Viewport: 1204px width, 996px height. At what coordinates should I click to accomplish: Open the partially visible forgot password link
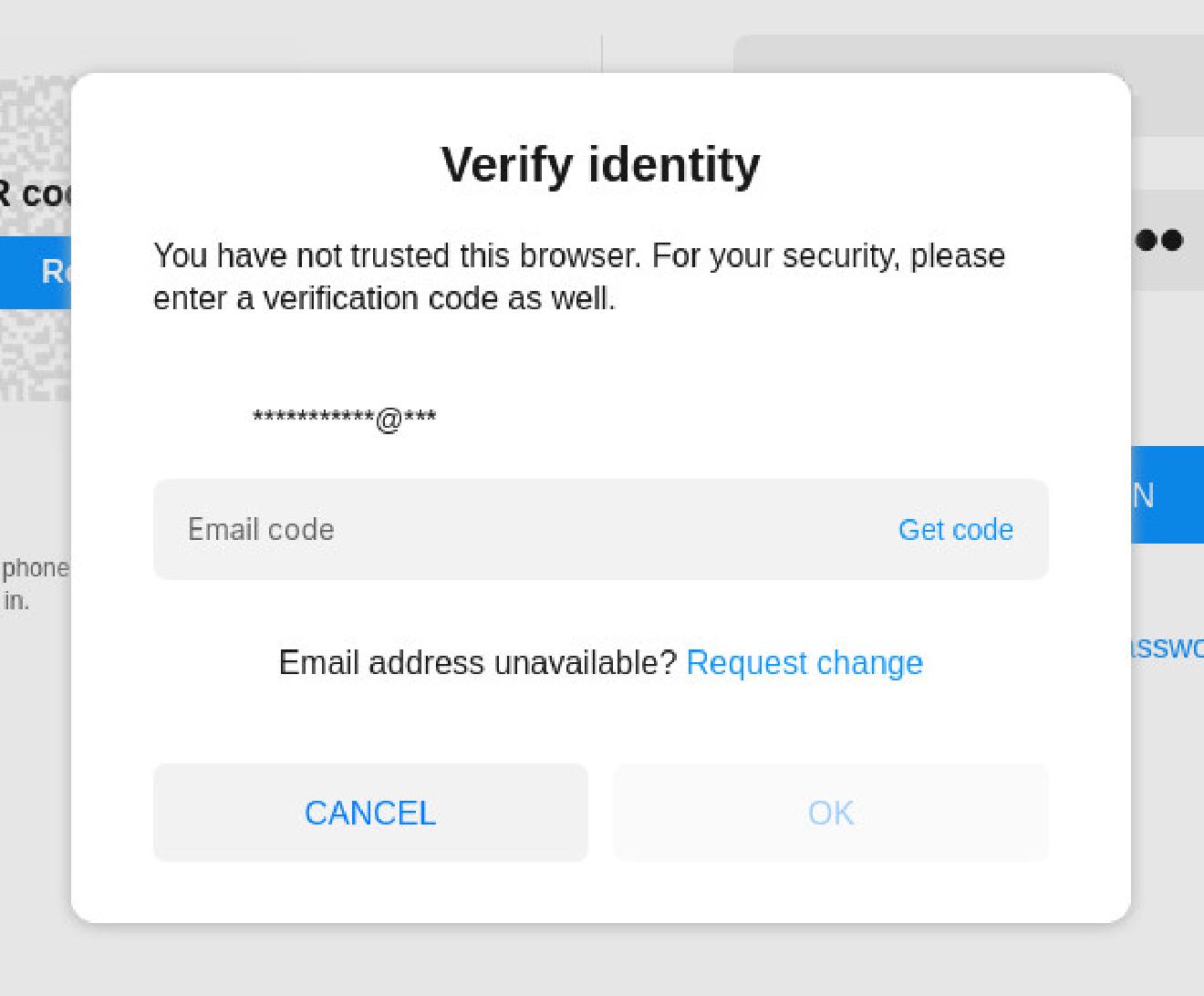(1169, 647)
